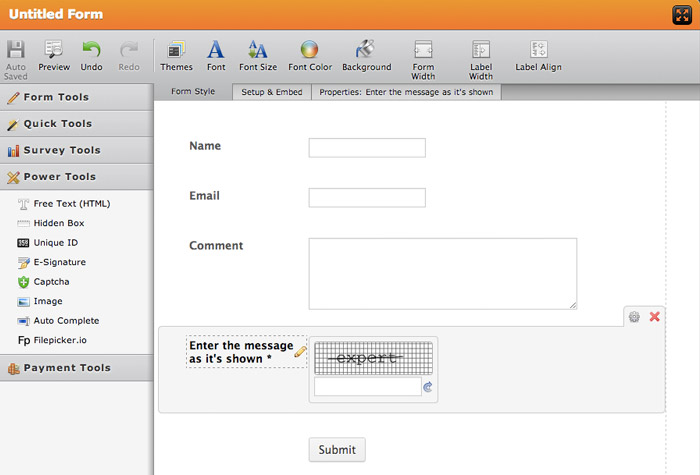
Task: Open the Background tool
Action: tap(366, 55)
